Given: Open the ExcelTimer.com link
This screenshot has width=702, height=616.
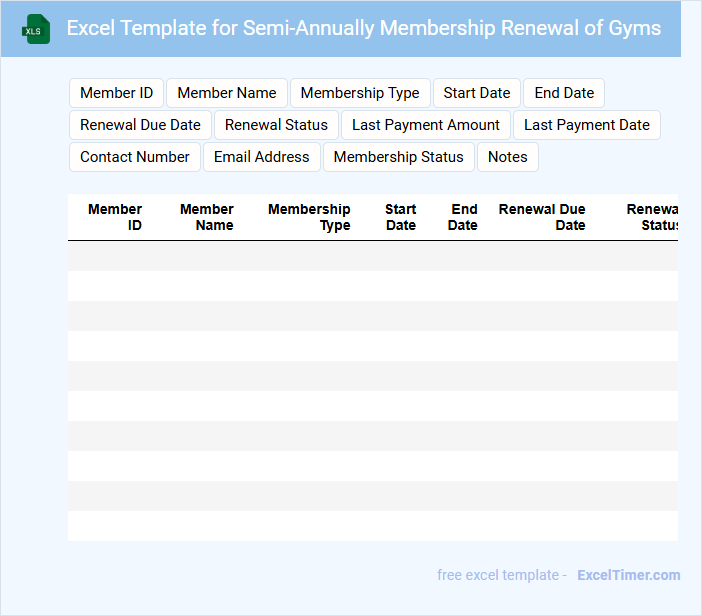Looking at the screenshot, I should (629, 575).
